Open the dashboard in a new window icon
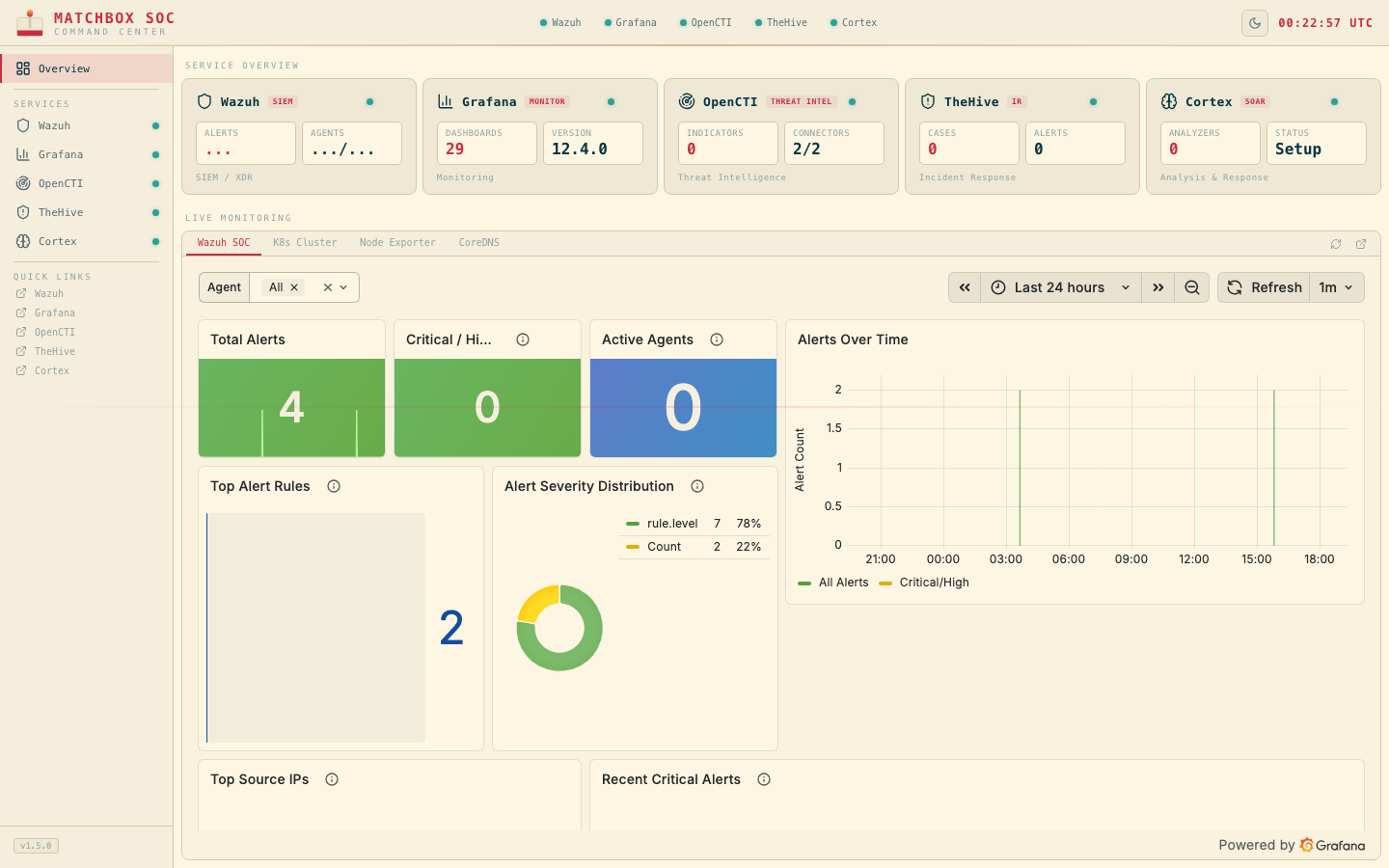 coord(1361,244)
